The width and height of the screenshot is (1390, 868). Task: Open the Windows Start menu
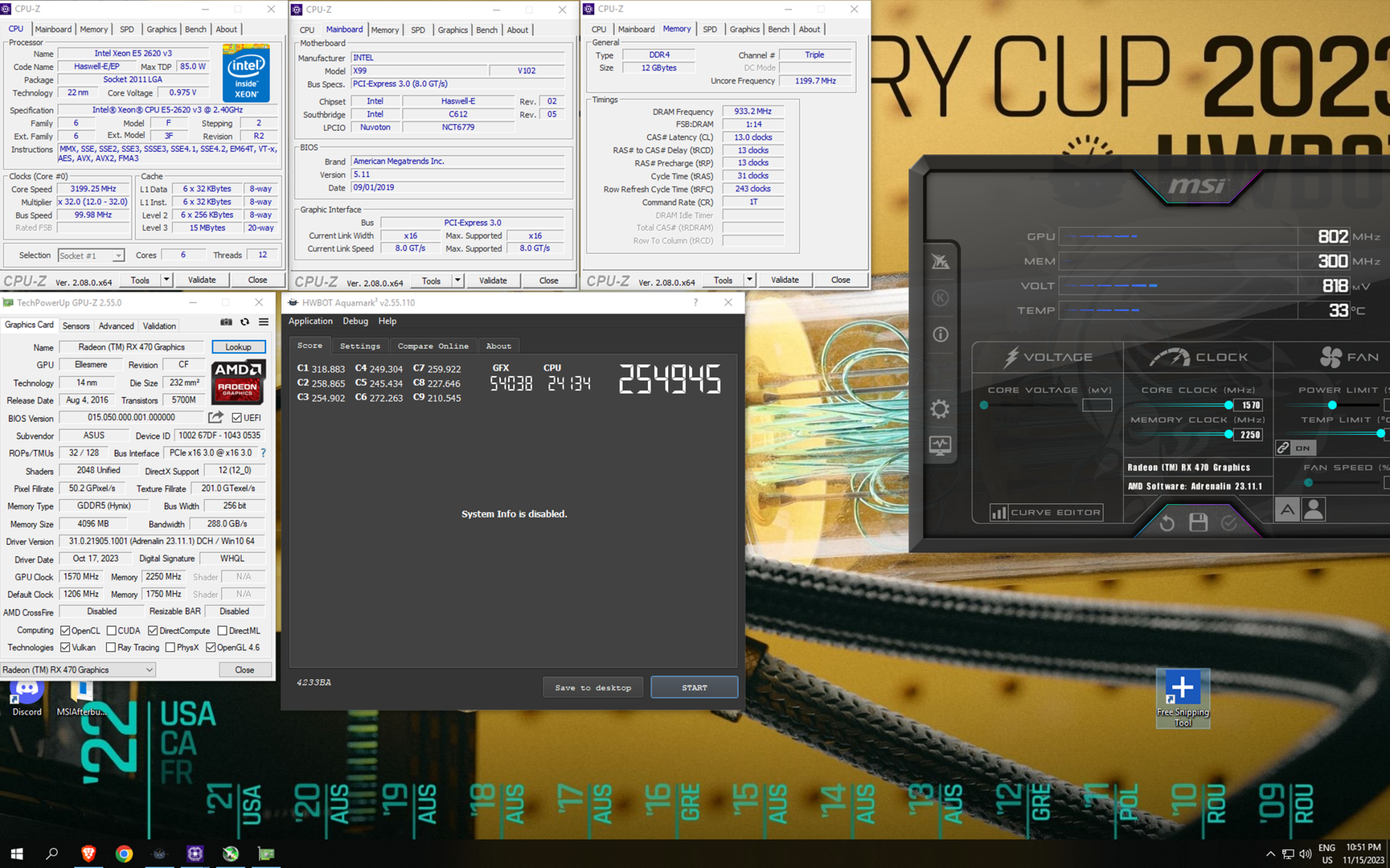click(17, 854)
